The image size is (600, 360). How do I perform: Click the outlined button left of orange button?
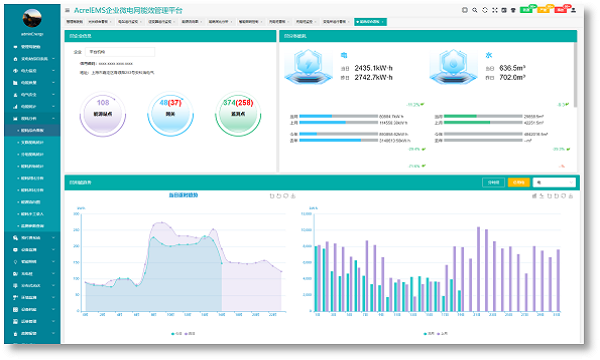coord(494,182)
